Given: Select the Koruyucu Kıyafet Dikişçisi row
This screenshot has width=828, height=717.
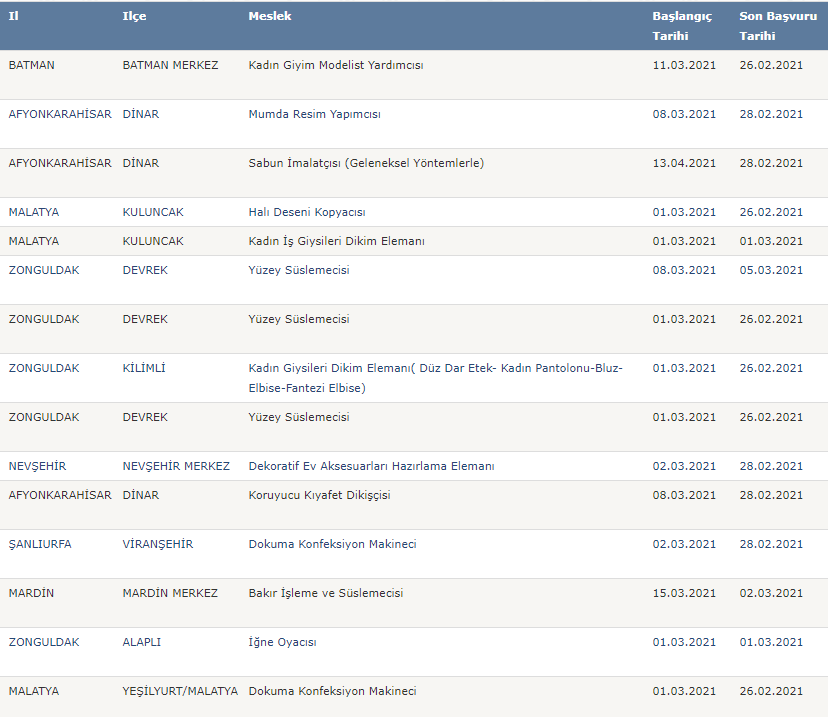Looking at the screenshot, I should [x=414, y=505].
